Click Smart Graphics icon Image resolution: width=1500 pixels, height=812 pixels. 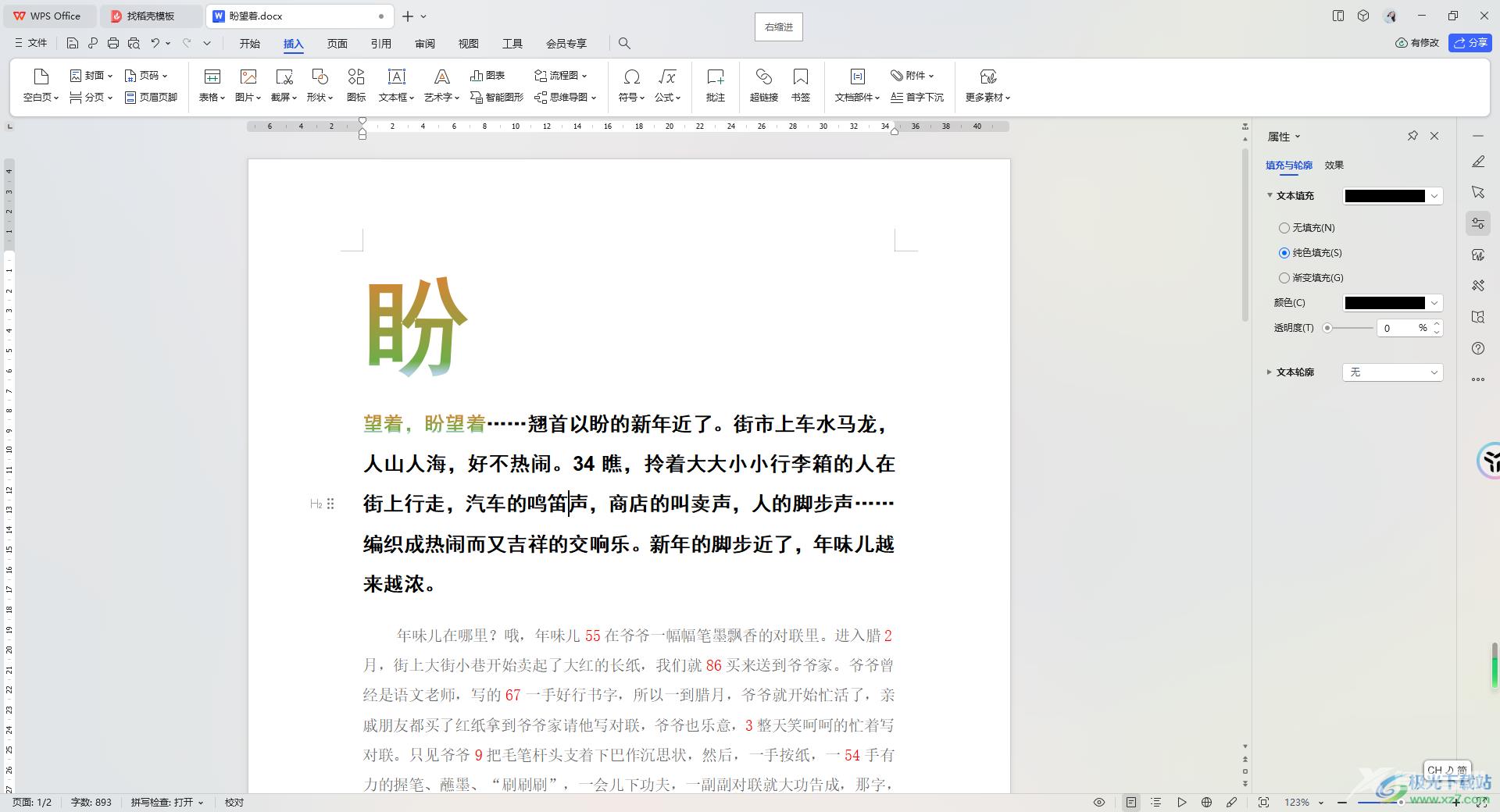pyautogui.click(x=476, y=97)
